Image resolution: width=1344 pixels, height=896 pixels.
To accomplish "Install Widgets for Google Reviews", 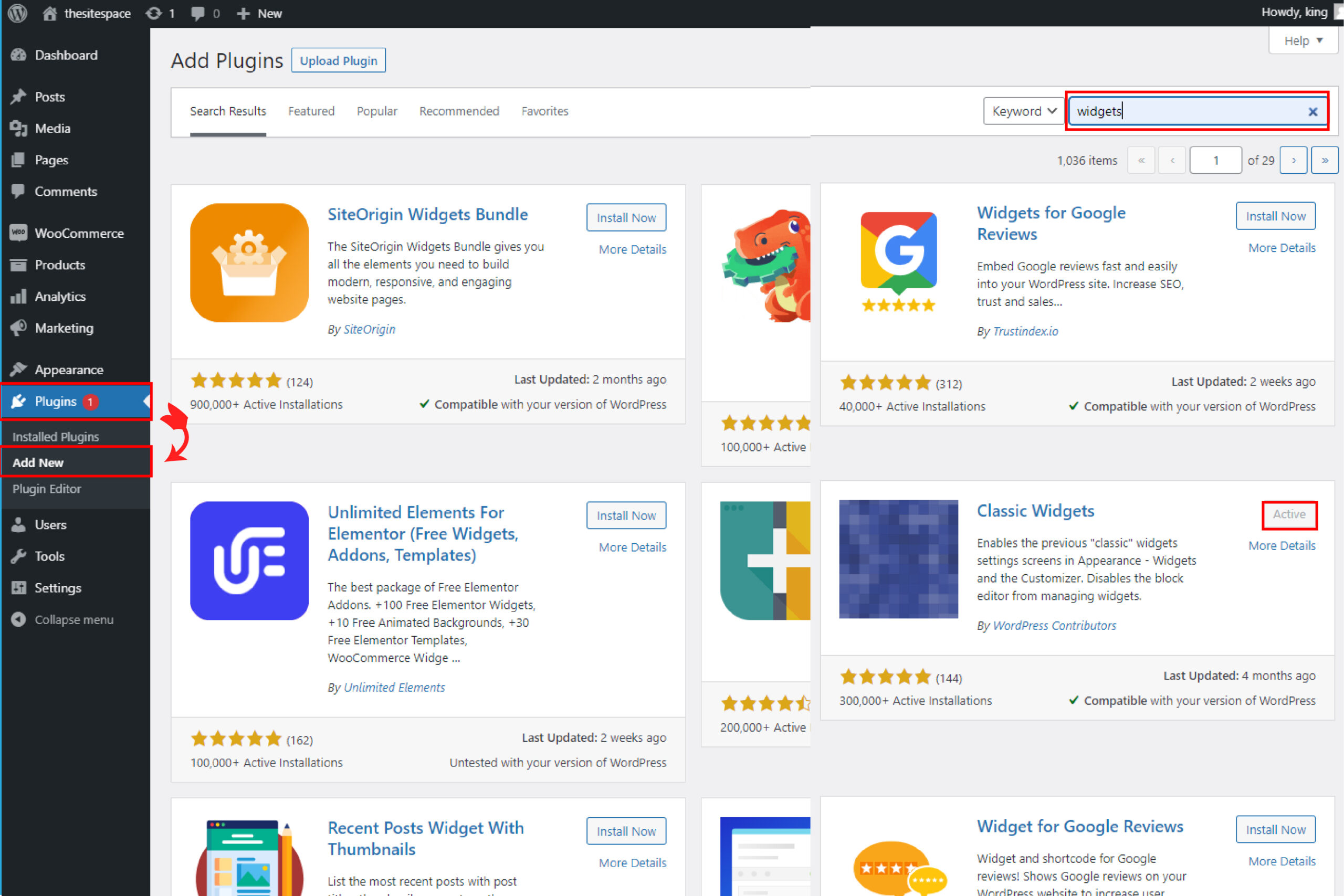I will click(1275, 216).
